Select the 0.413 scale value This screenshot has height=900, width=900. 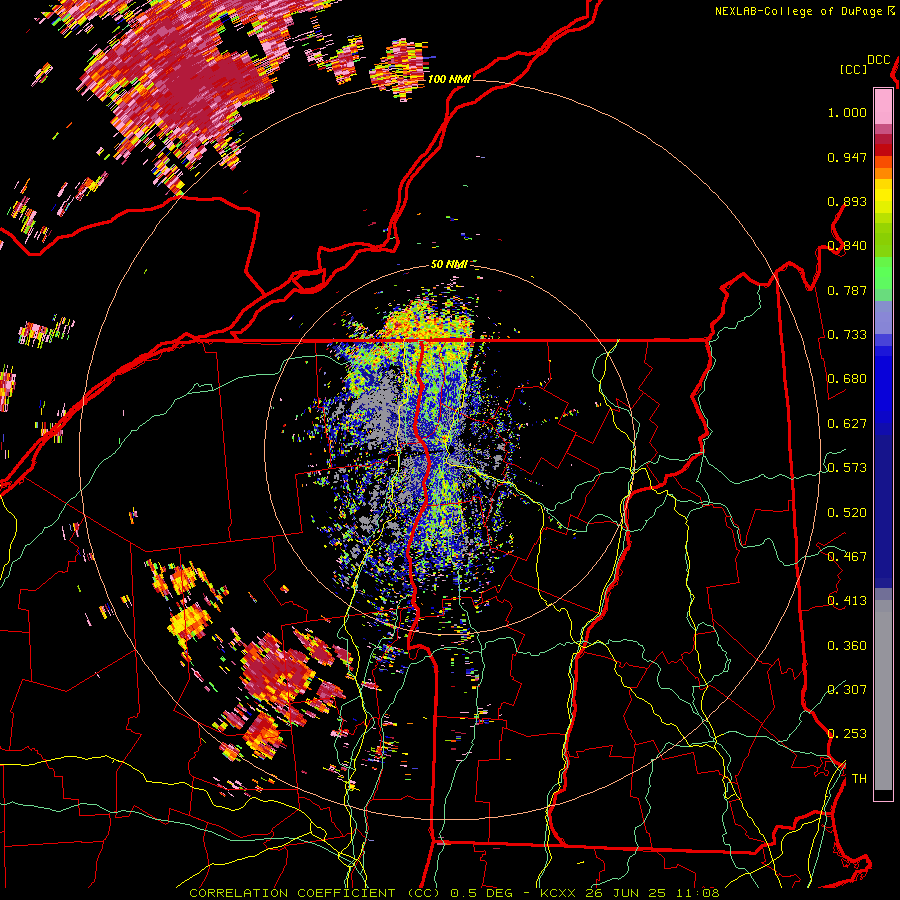847,601
